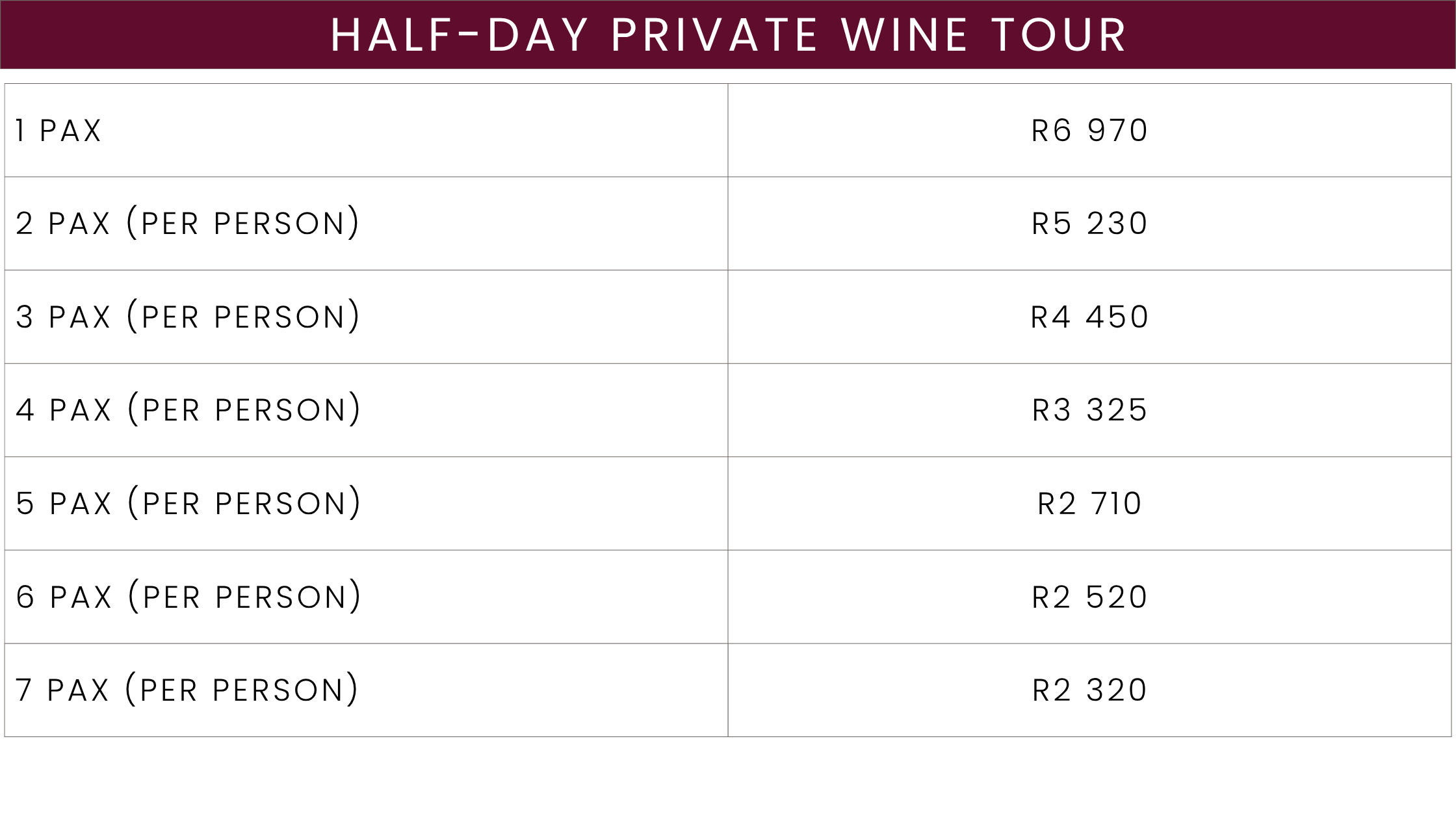Click the Half-Day Private Wine Tour heading

click(728, 34)
